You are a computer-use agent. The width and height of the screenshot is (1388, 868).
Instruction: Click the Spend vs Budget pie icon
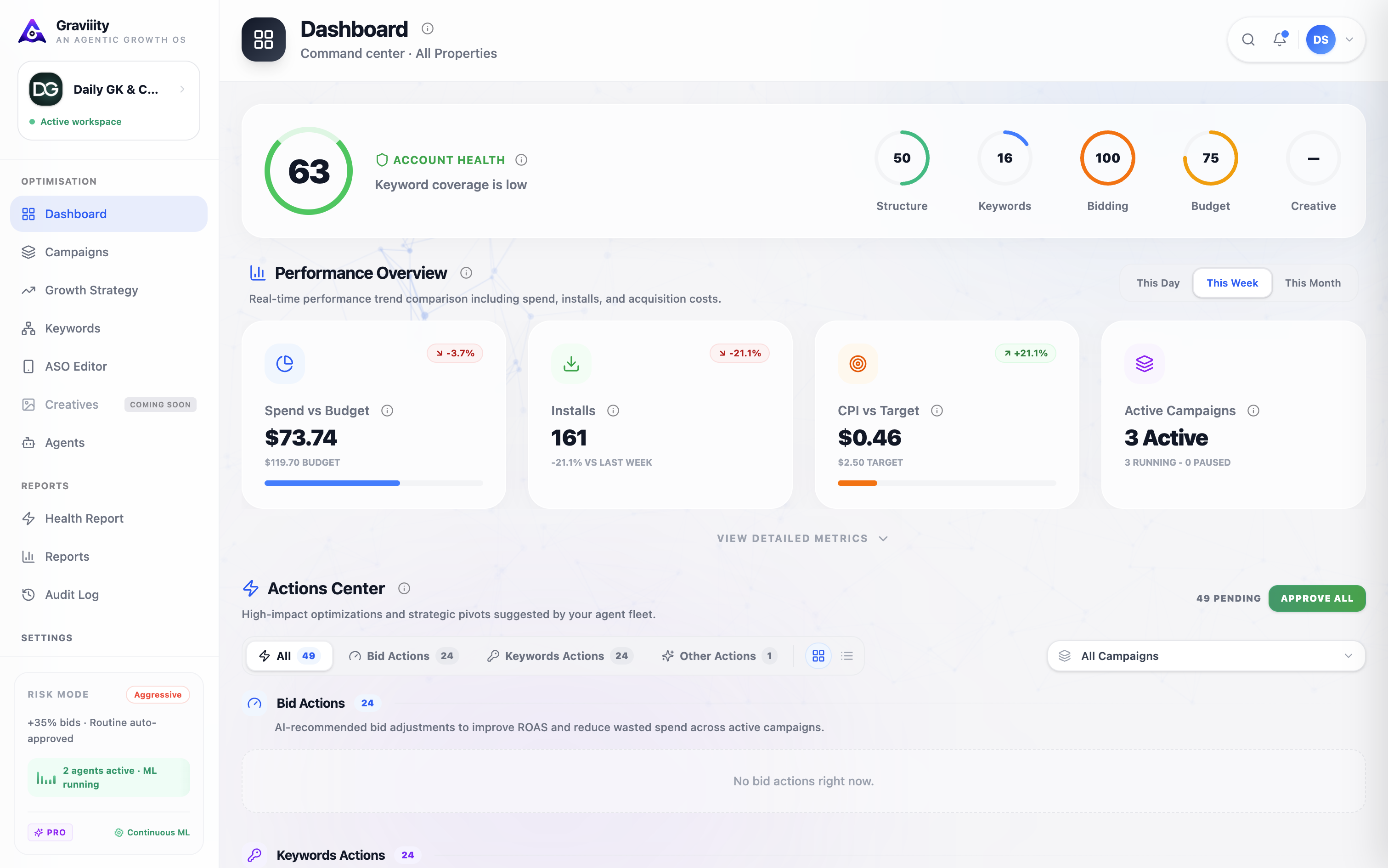tap(285, 364)
